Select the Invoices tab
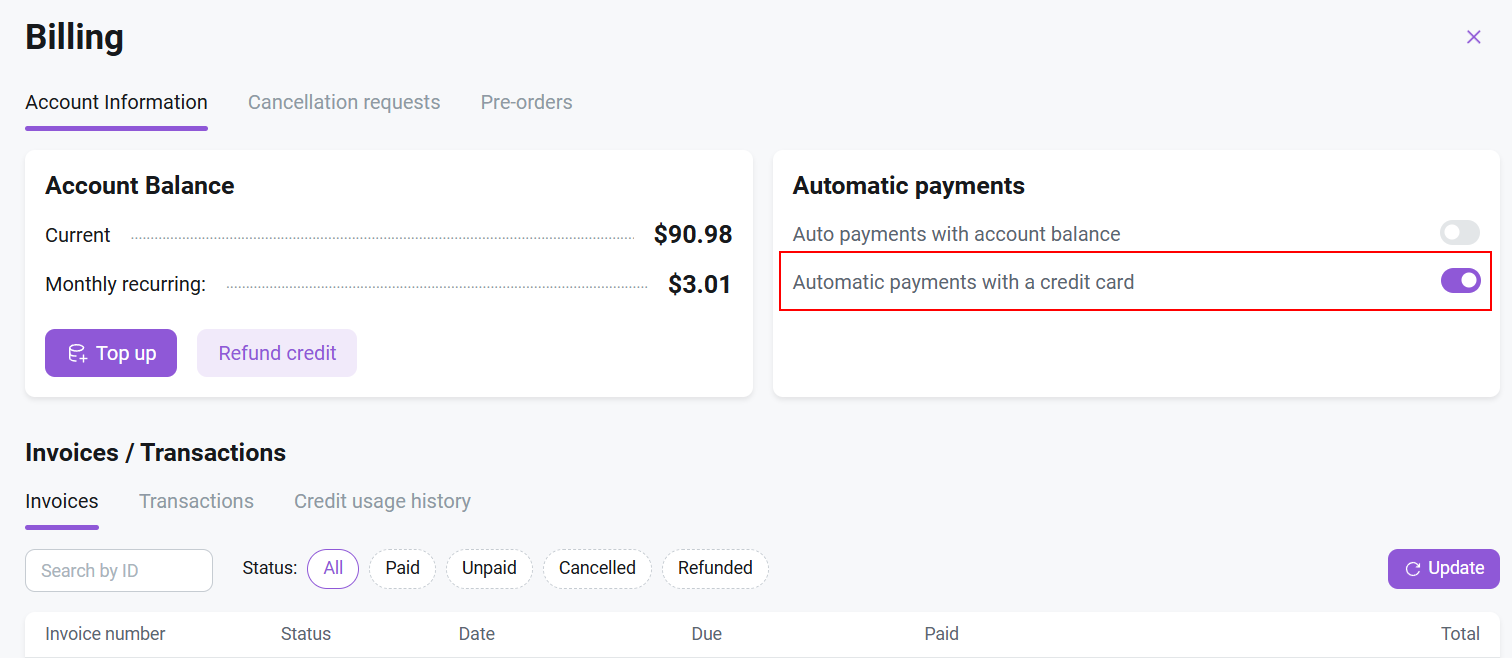Viewport: 1512px width, 658px height. point(62,501)
